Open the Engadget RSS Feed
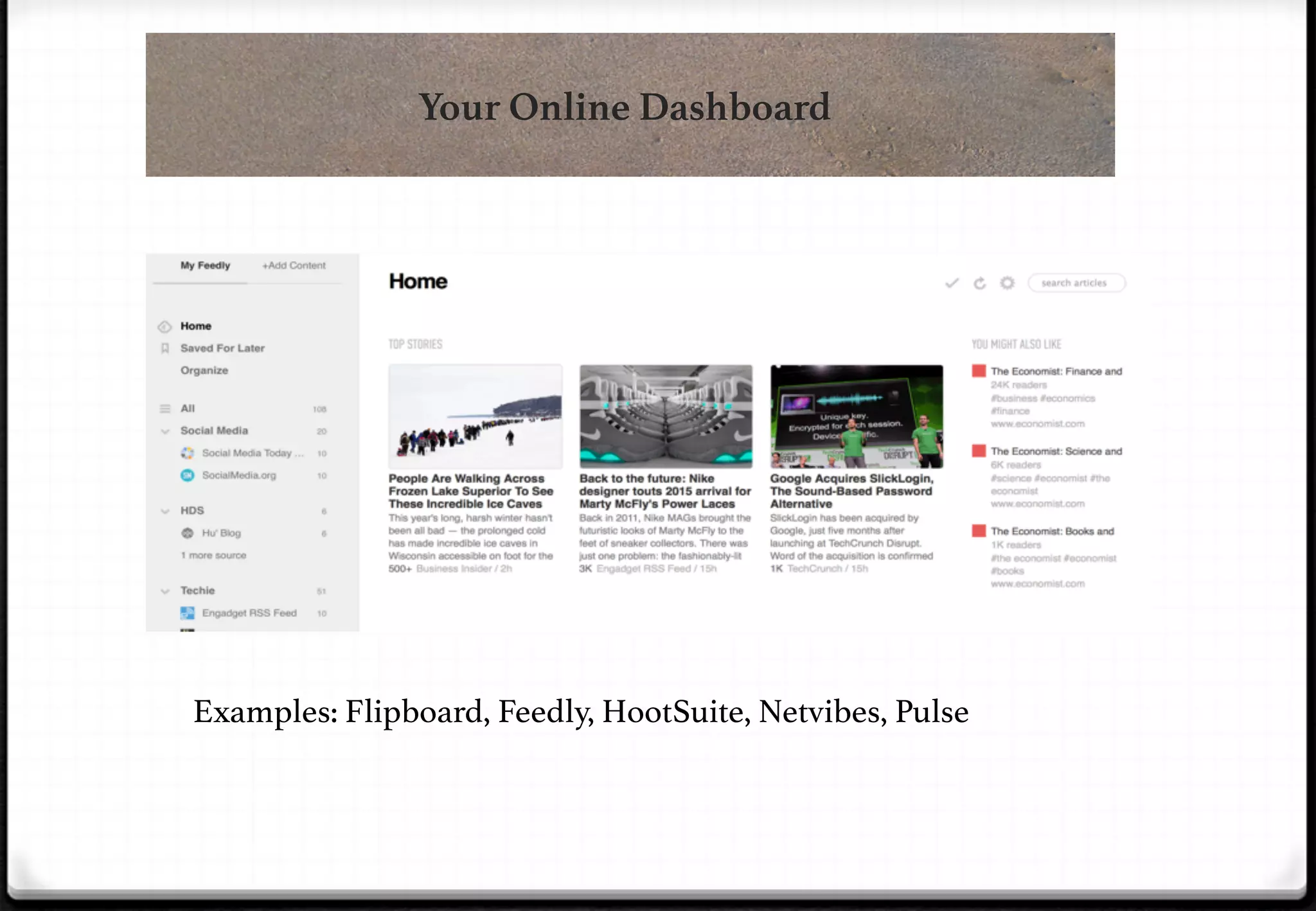Screen dimensions: 1316x911 pyautogui.click(x=249, y=613)
